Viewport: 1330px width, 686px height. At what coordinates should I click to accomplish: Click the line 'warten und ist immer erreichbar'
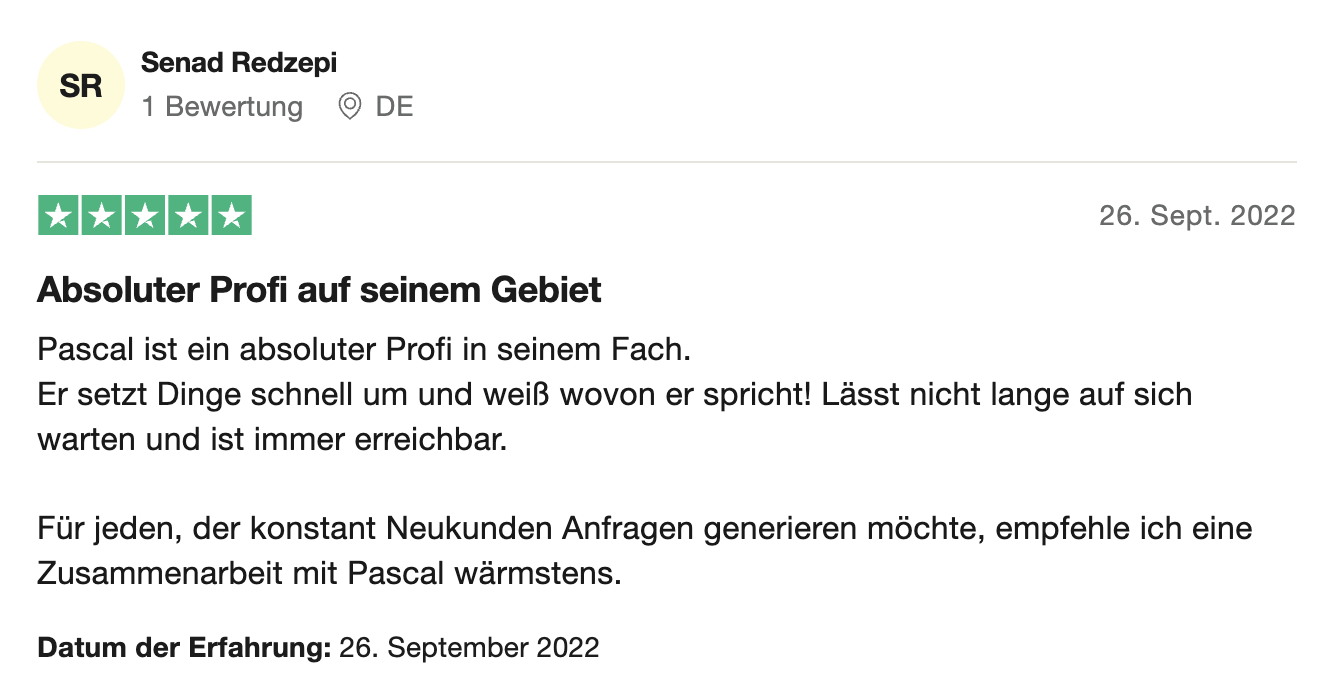(272, 438)
